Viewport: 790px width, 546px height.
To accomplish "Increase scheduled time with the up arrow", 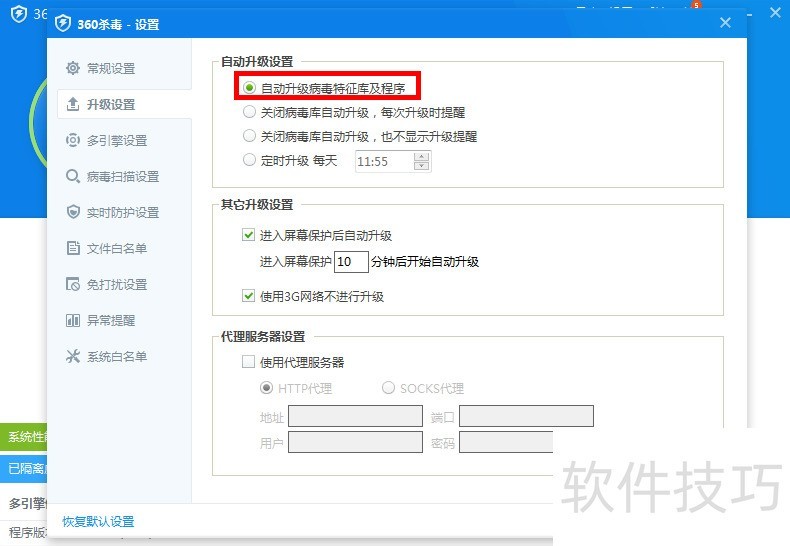I will 422,157.
